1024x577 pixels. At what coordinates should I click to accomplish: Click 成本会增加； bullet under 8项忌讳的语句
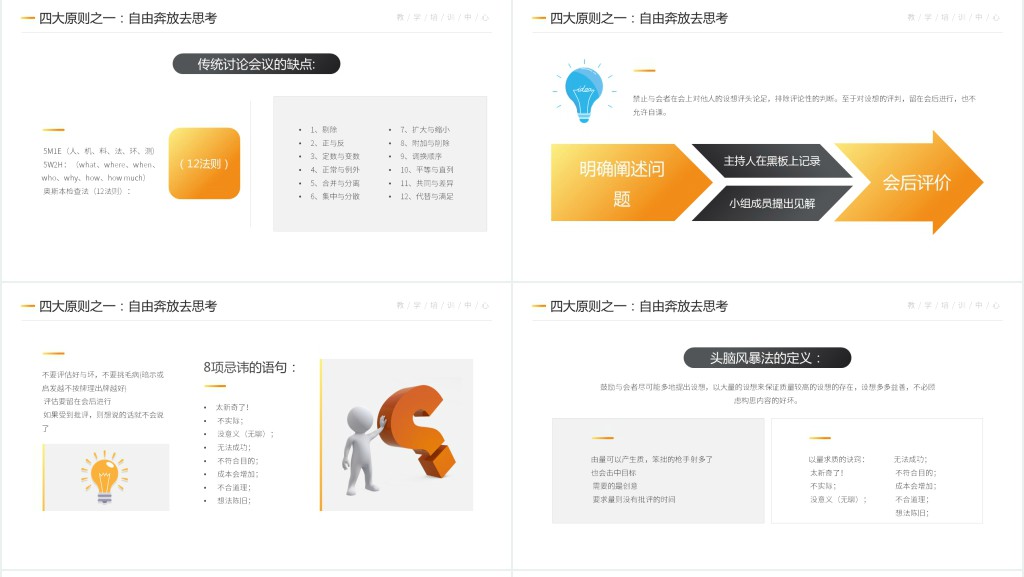pos(238,475)
